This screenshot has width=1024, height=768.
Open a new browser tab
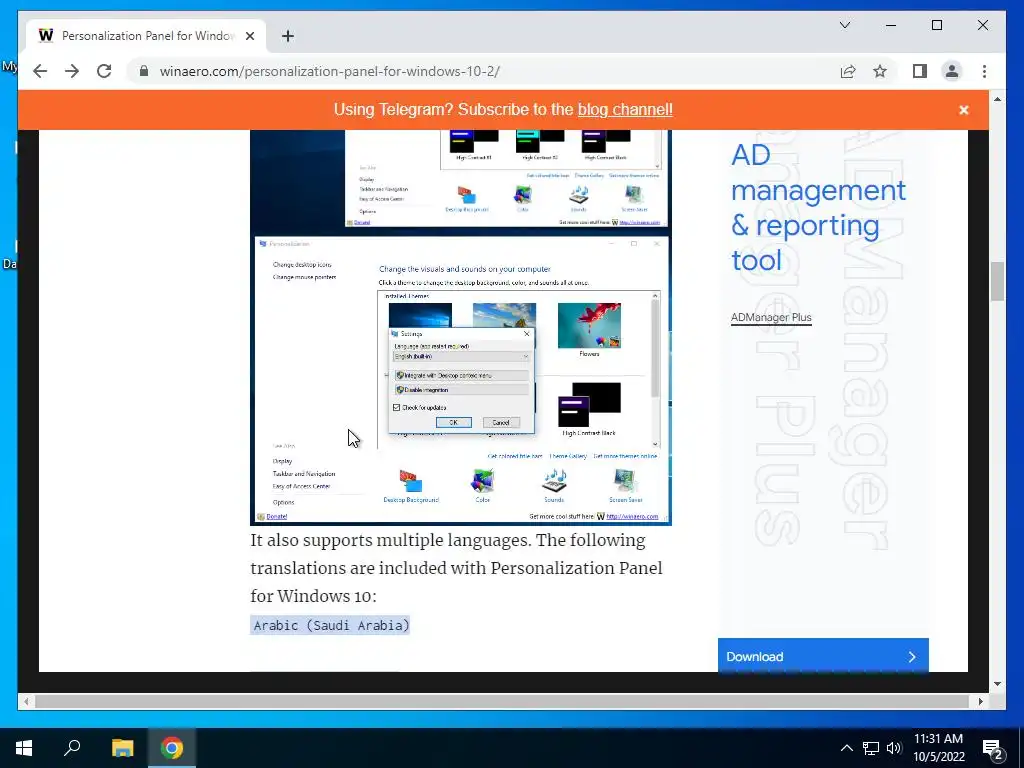tap(288, 36)
